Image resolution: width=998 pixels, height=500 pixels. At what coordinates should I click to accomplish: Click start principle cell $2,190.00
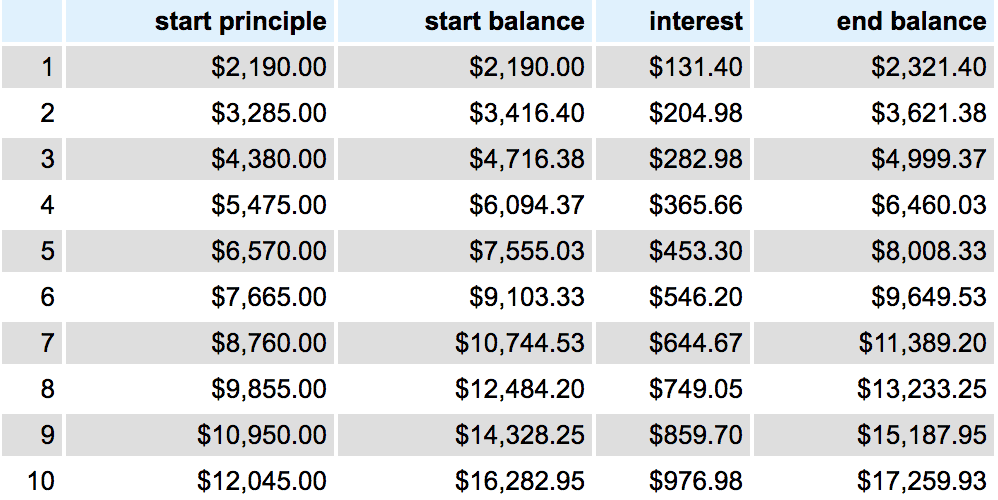pyautogui.click(x=269, y=67)
